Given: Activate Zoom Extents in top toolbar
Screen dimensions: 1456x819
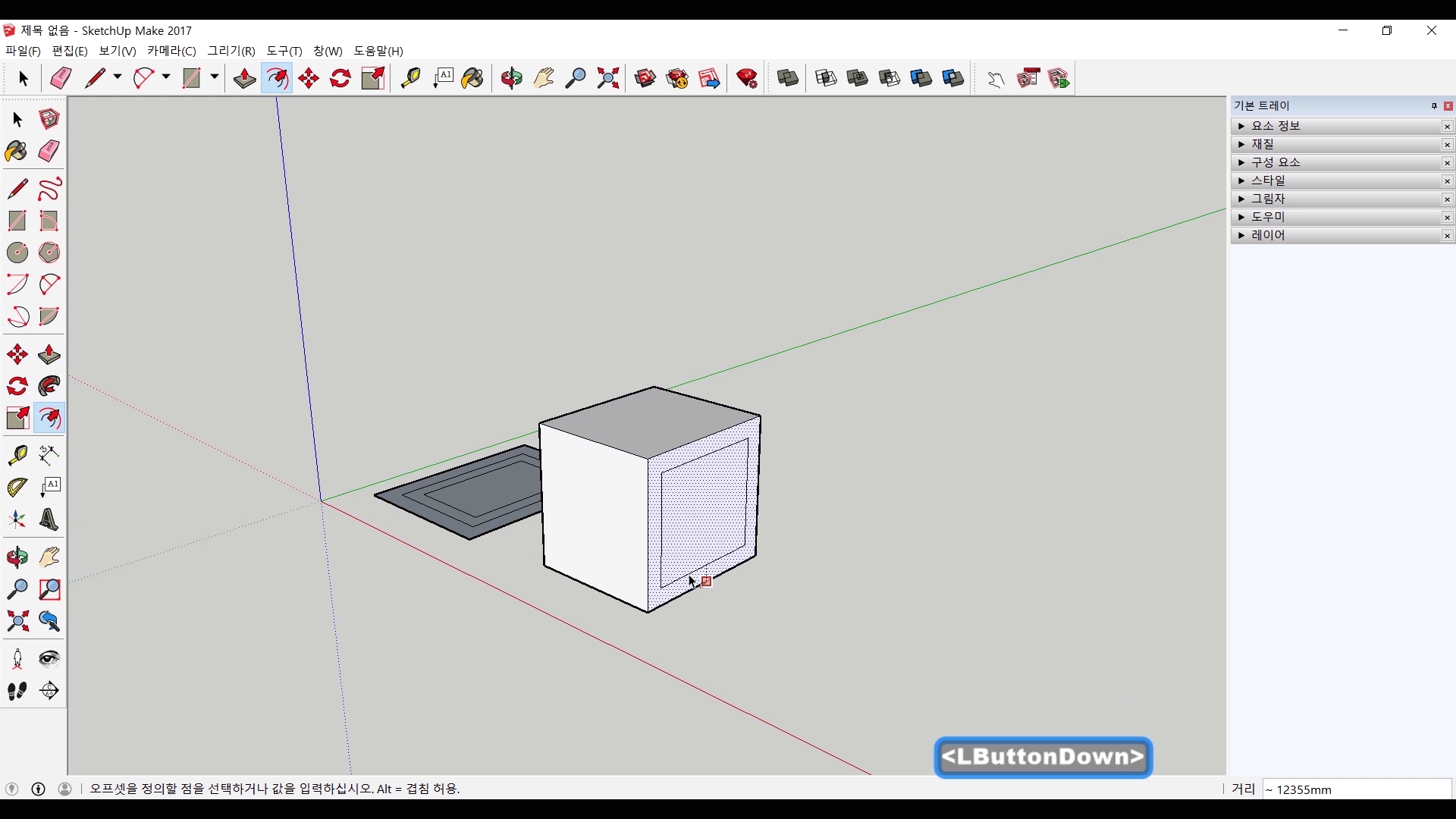Looking at the screenshot, I should pos(608,78).
